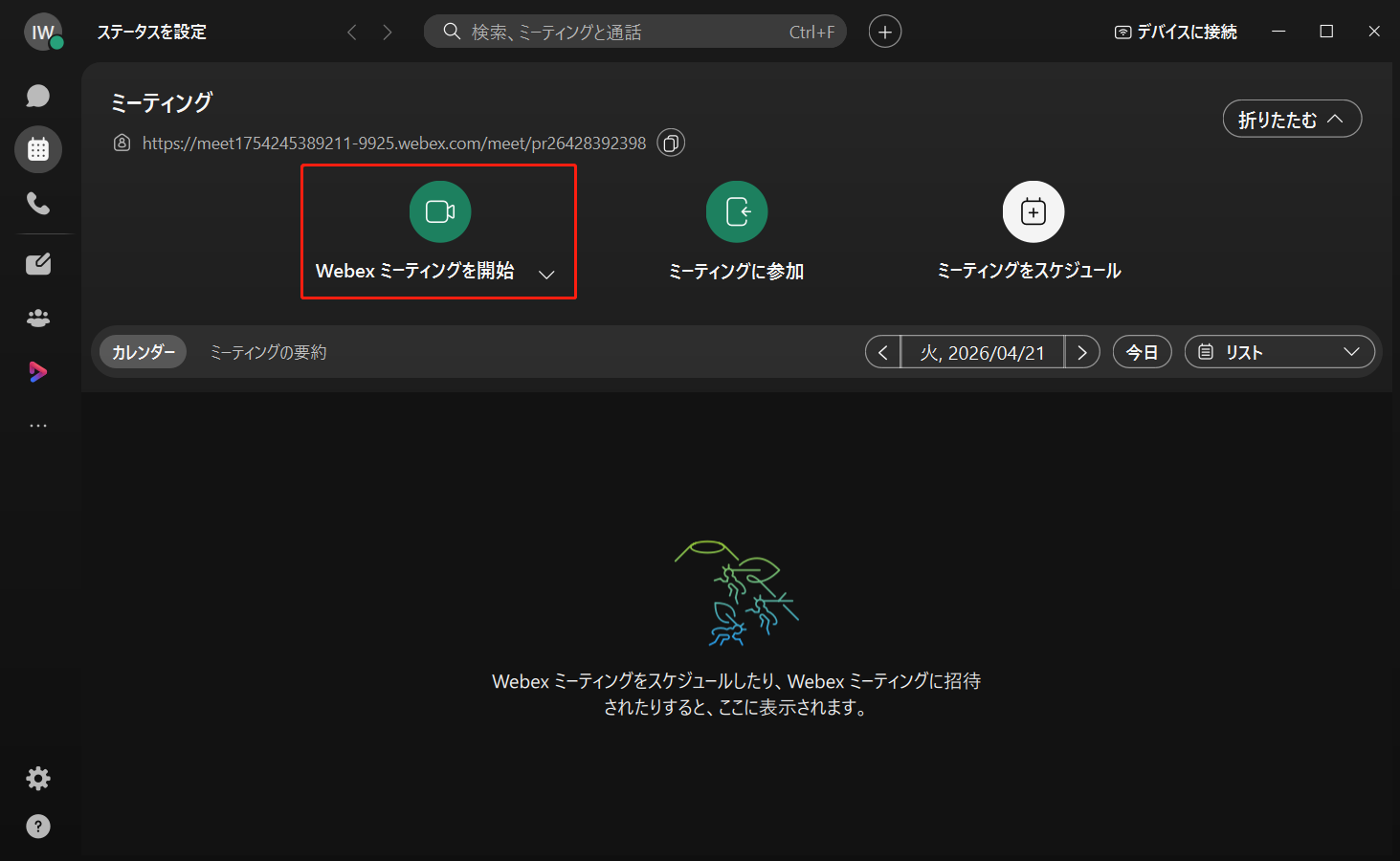This screenshot has width=1400, height=861.
Task: Open the Teams people icon
Action: pyautogui.click(x=38, y=318)
